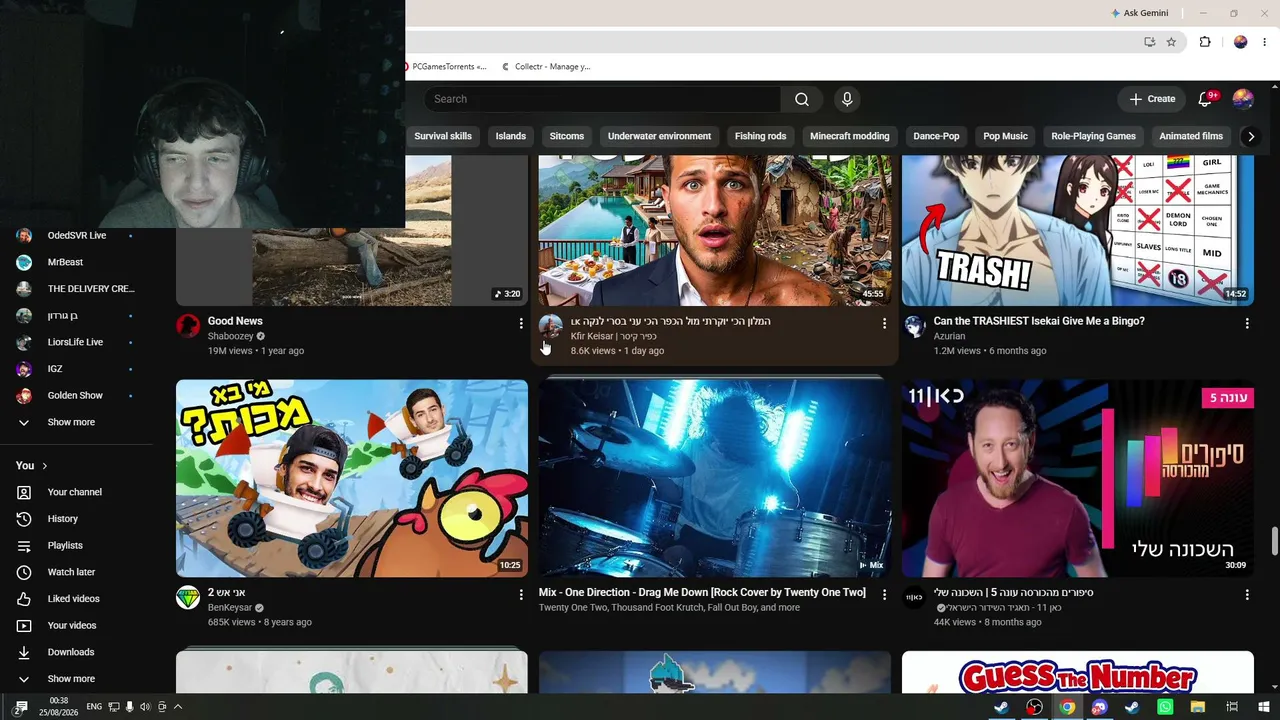This screenshot has height=720, width=1280.
Task: Open the Chrome extensions puzzle icon
Action: click(1205, 42)
